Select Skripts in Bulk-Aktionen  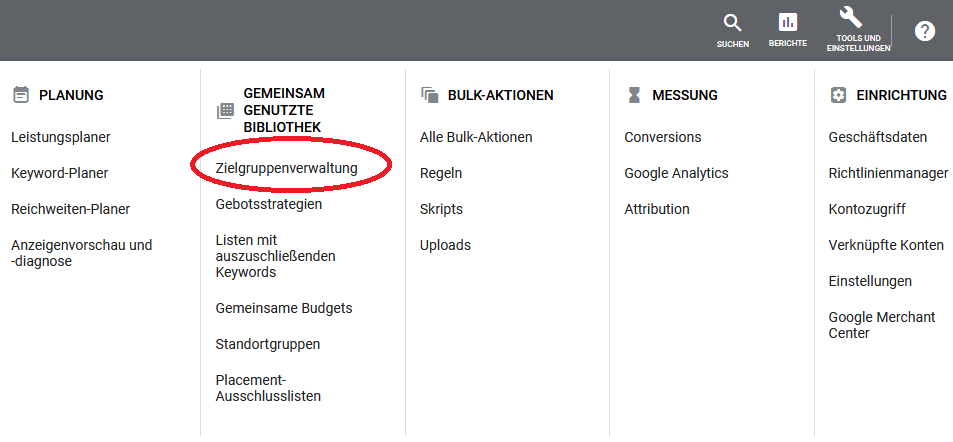point(441,209)
